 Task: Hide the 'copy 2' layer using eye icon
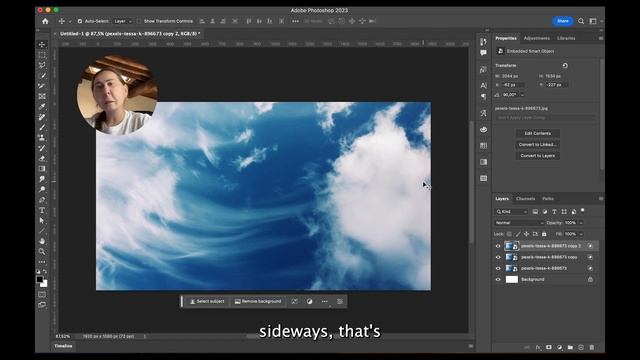coord(498,246)
